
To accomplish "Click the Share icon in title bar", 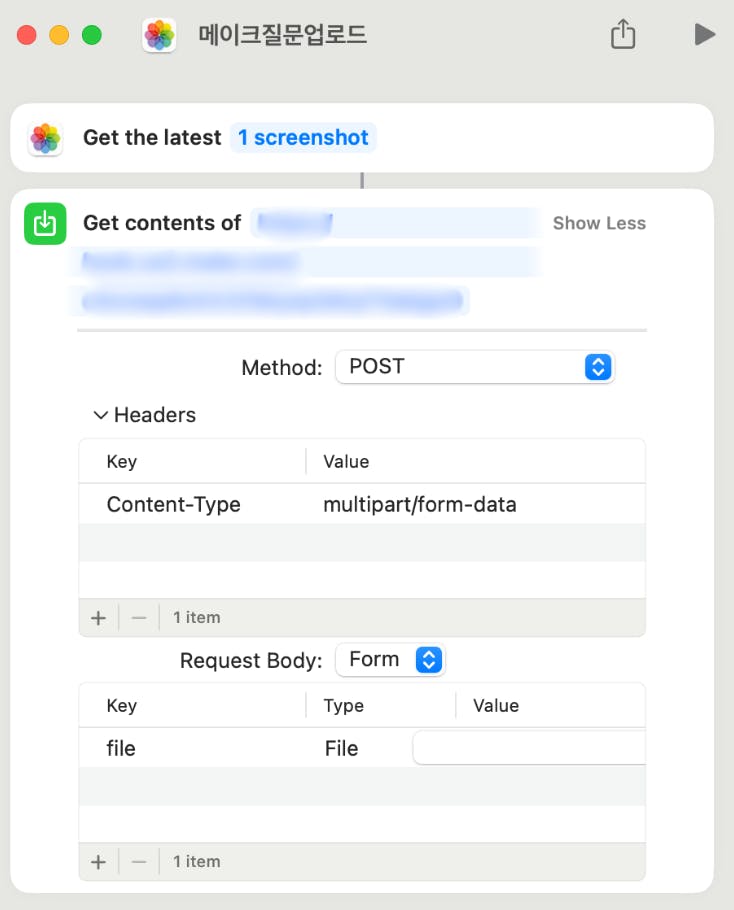I will (x=623, y=35).
